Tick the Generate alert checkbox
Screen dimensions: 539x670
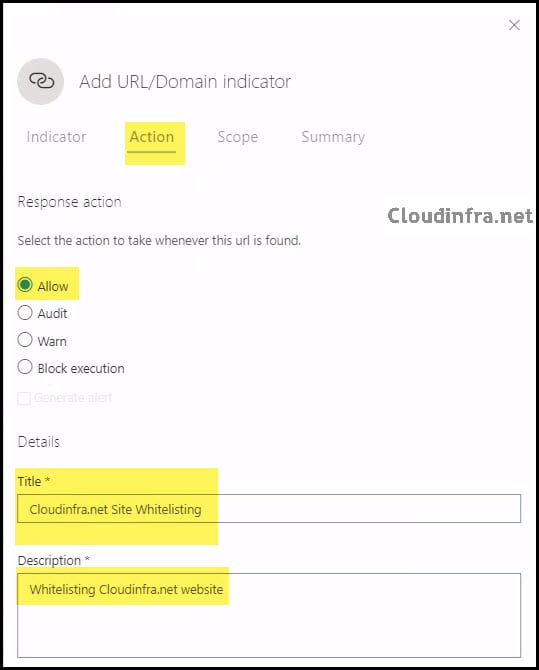click(24, 398)
